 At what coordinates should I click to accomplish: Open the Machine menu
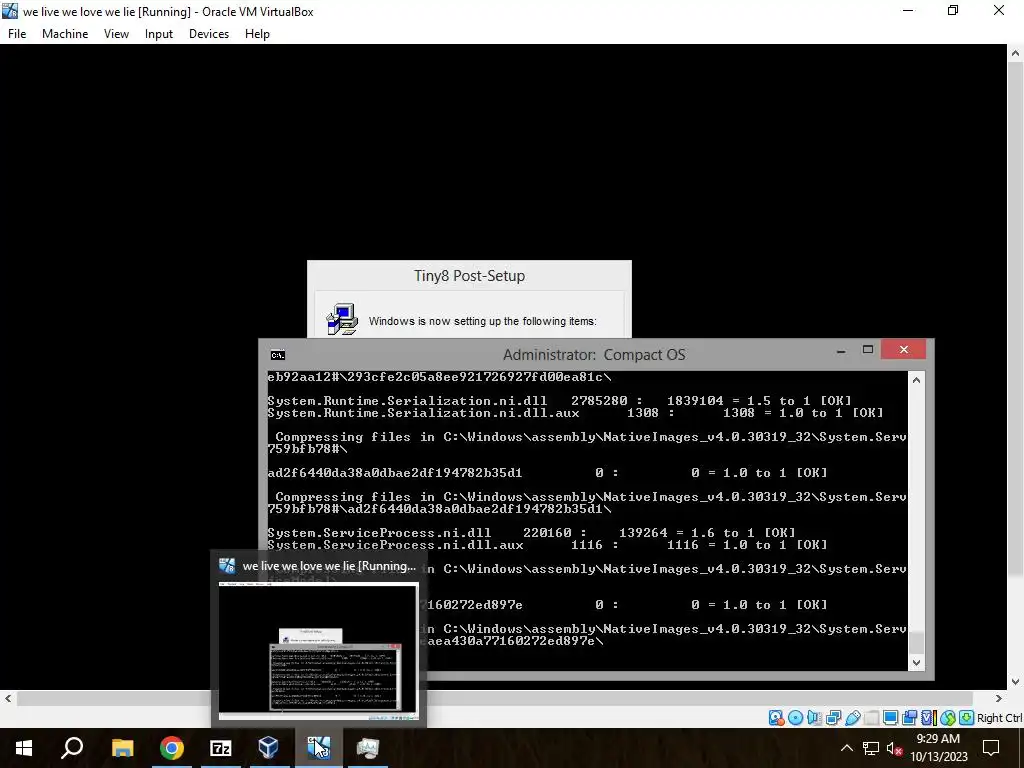click(x=65, y=34)
